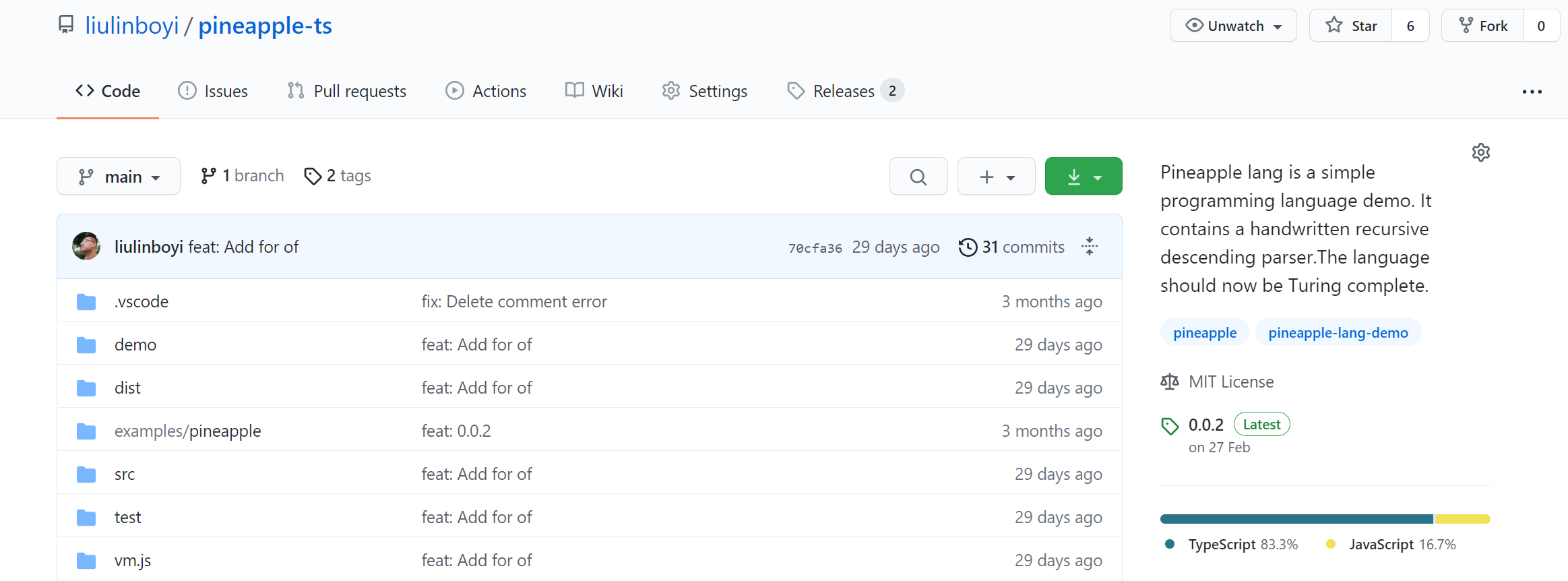Viewport: 1568px width, 581px height.
Task: Open the dist folder
Action: click(127, 388)
